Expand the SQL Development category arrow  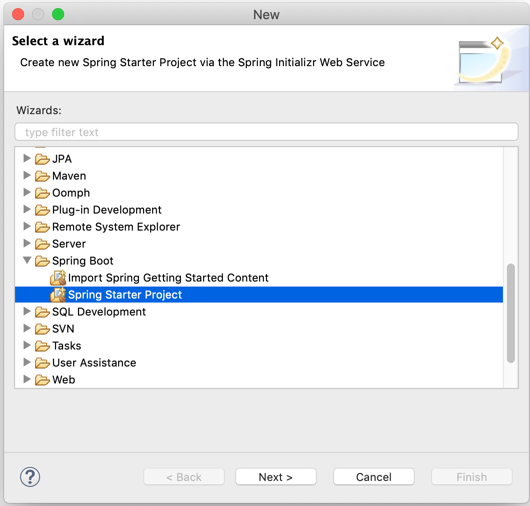27,311
